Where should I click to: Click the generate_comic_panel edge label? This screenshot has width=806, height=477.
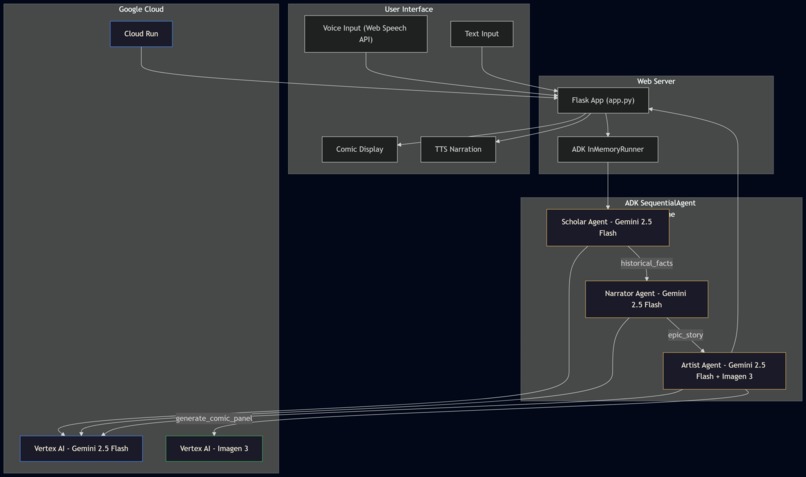[214, 418]
